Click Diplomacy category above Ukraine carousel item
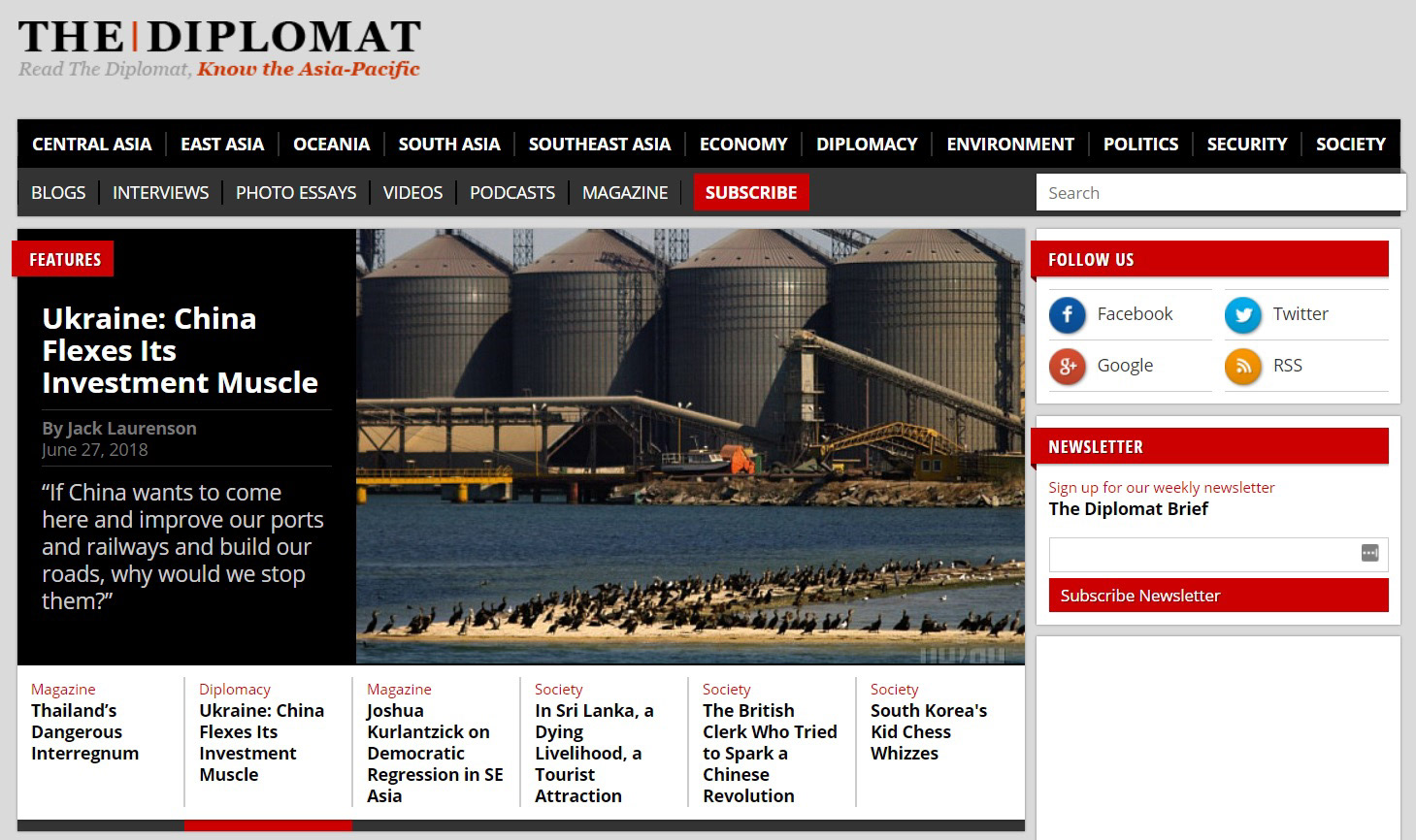This screenshot has width=1416, height=840. tap(235, 689)
